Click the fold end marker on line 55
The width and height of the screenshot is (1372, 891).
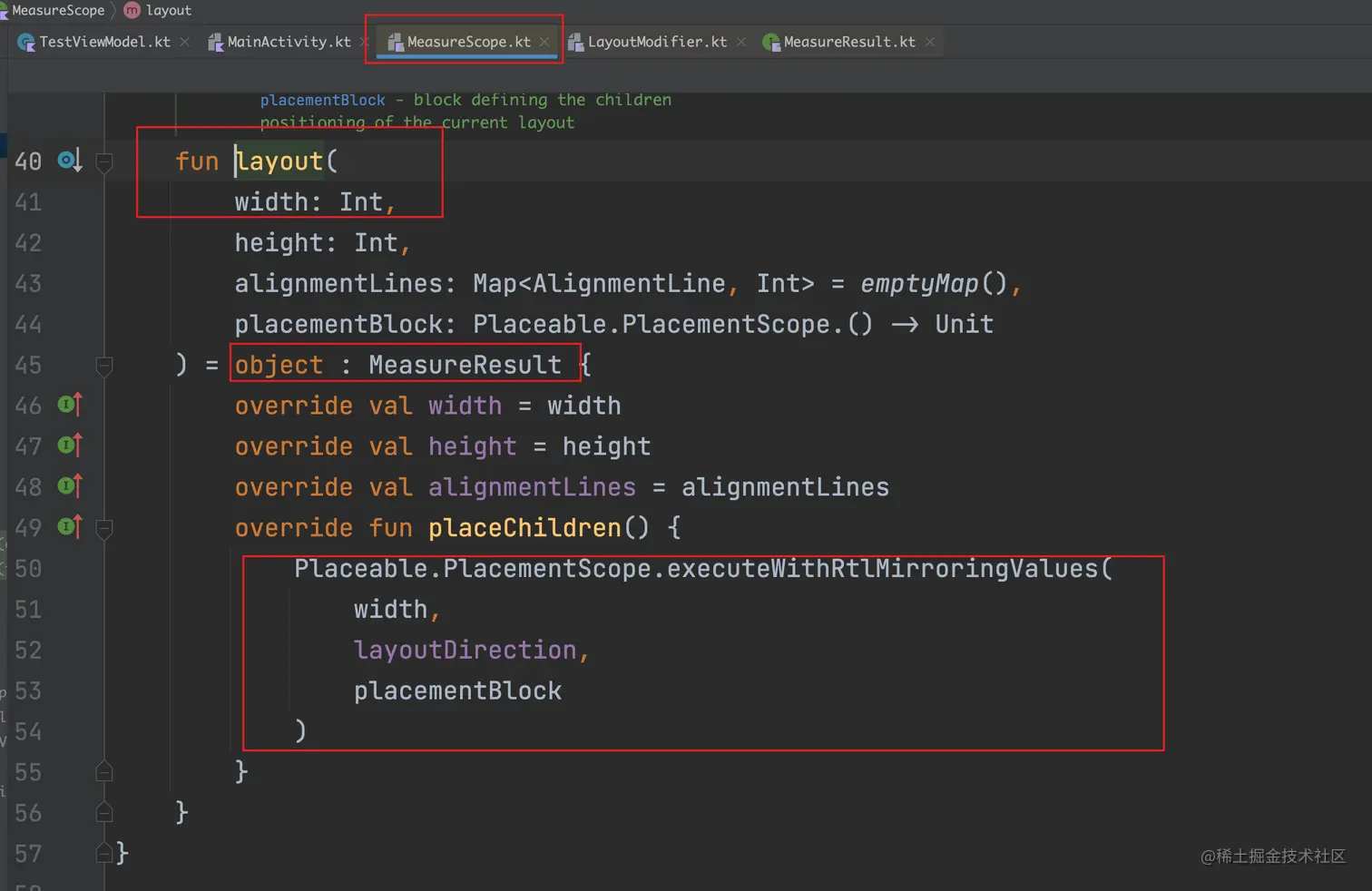coord(104,771)
